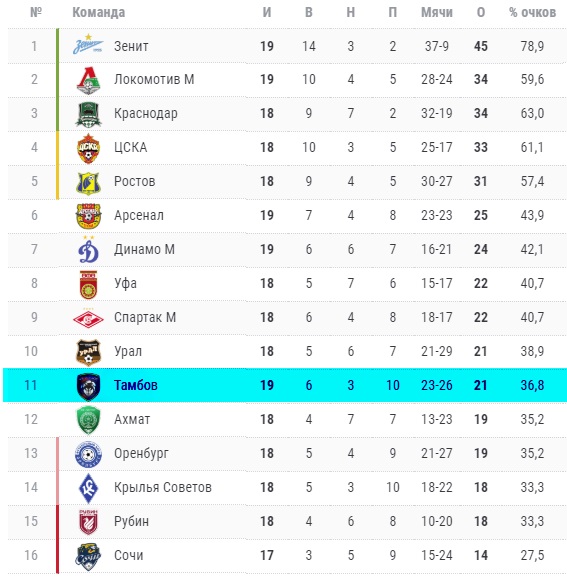The width and height of the screenshot is (567, 578).
Task: Click the Sochi club emblem
Action: click(x=88, y=557)
